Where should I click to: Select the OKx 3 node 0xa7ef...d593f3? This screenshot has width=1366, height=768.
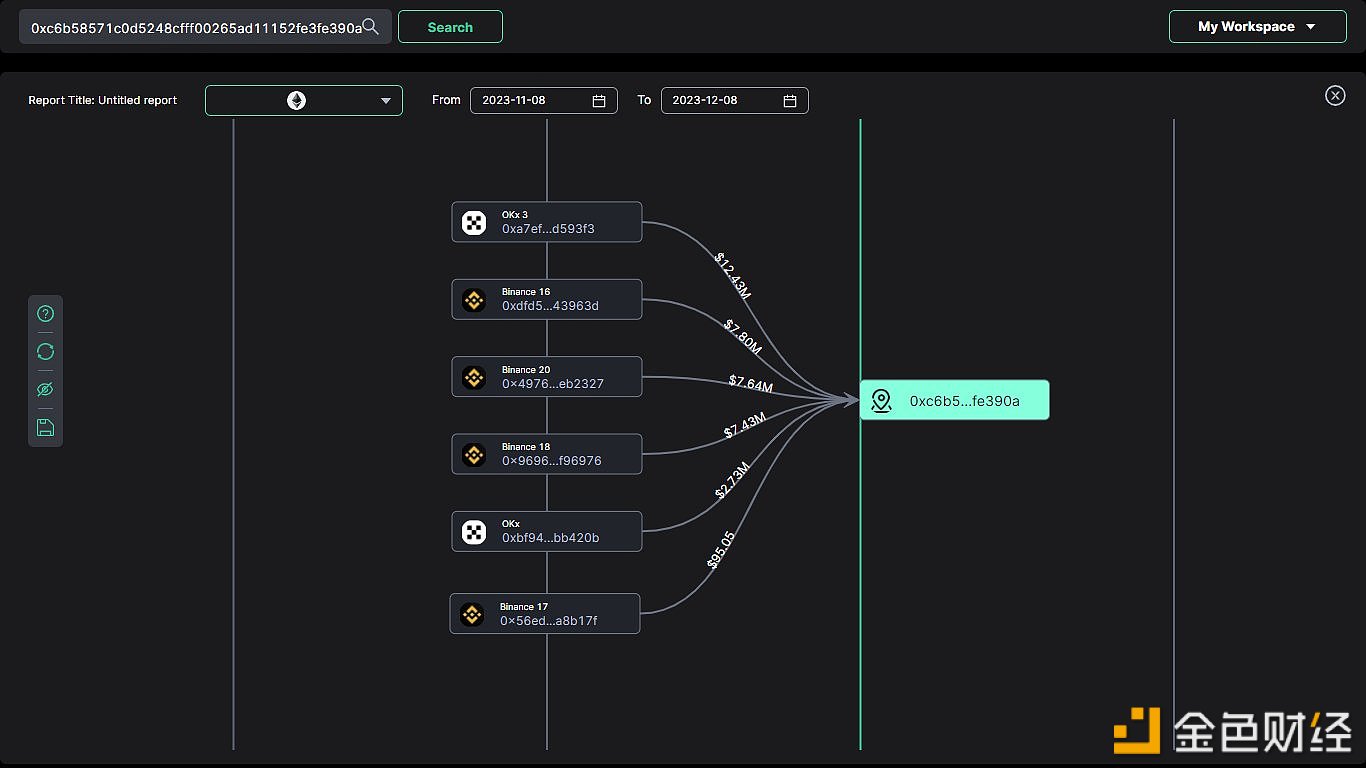[x=547, y=222]
